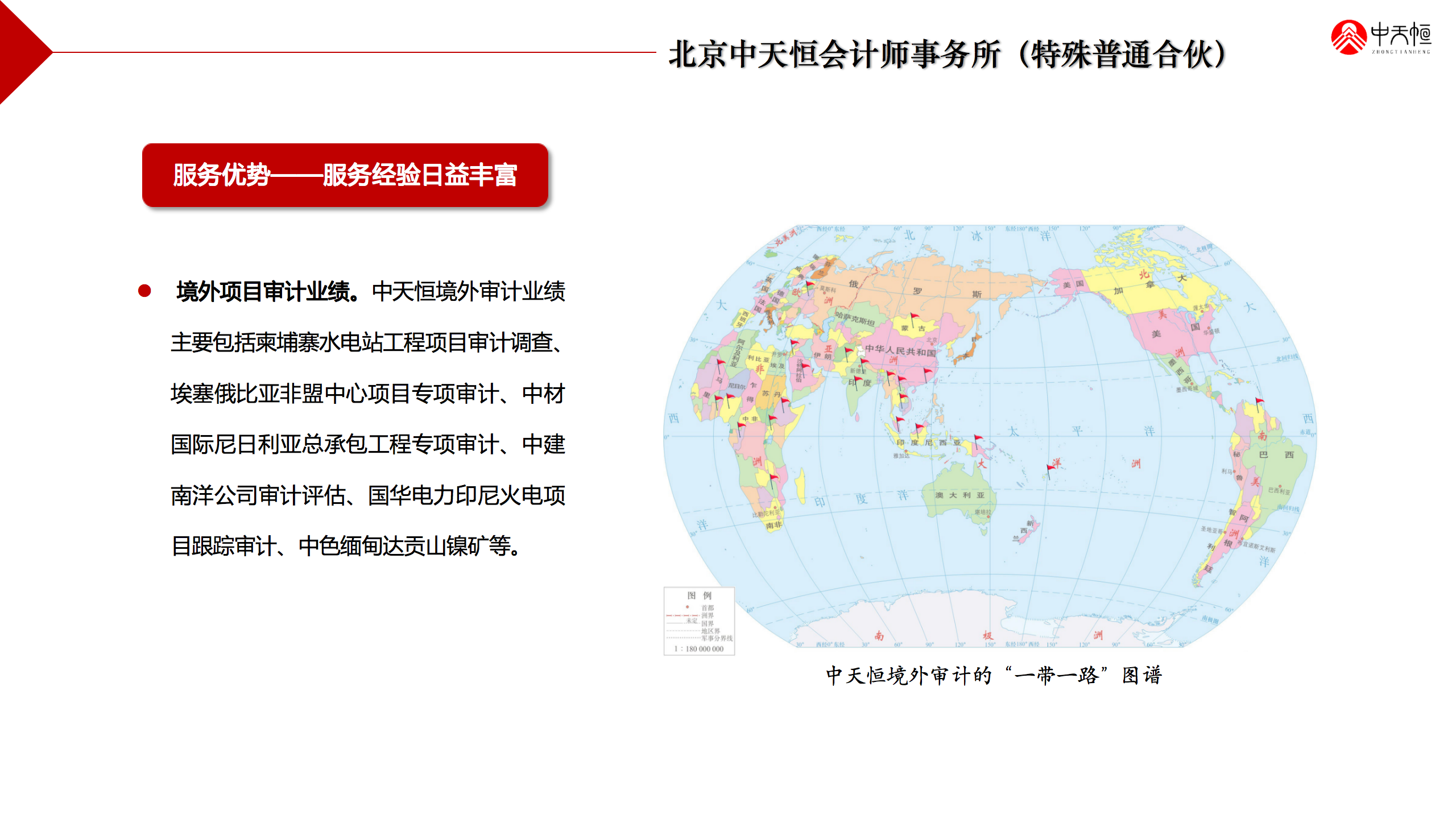This screenshot has width=1456, height=819.
Task: Click the red flag in the Pacific Ocean
Action: 1050,472
